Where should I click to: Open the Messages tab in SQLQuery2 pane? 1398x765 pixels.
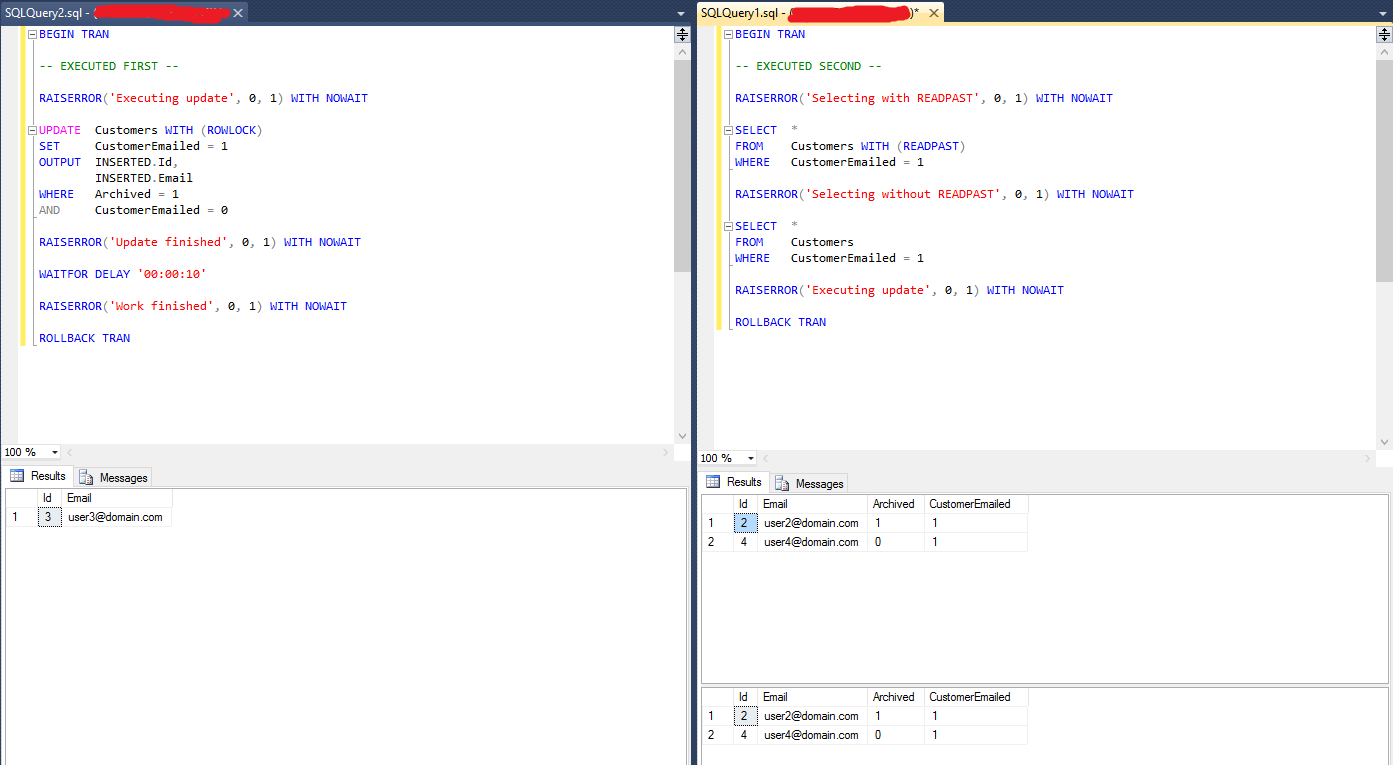[x=113, y=478]
